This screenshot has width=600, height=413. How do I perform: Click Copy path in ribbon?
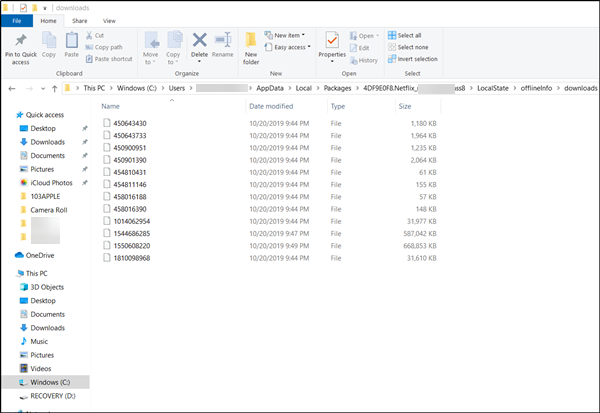[104, 47]
